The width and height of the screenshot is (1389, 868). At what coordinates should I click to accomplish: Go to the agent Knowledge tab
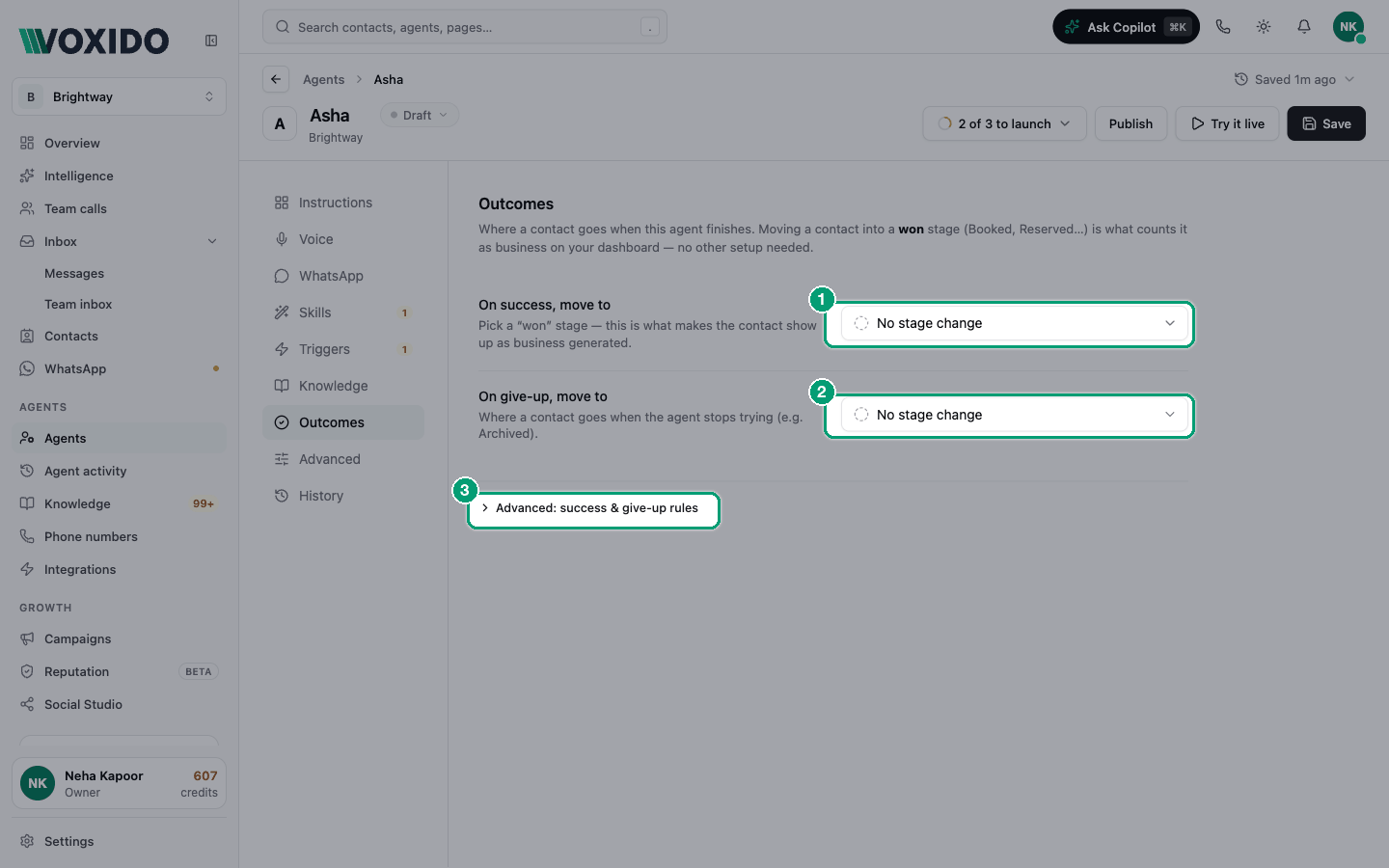[x=343, y=386]
